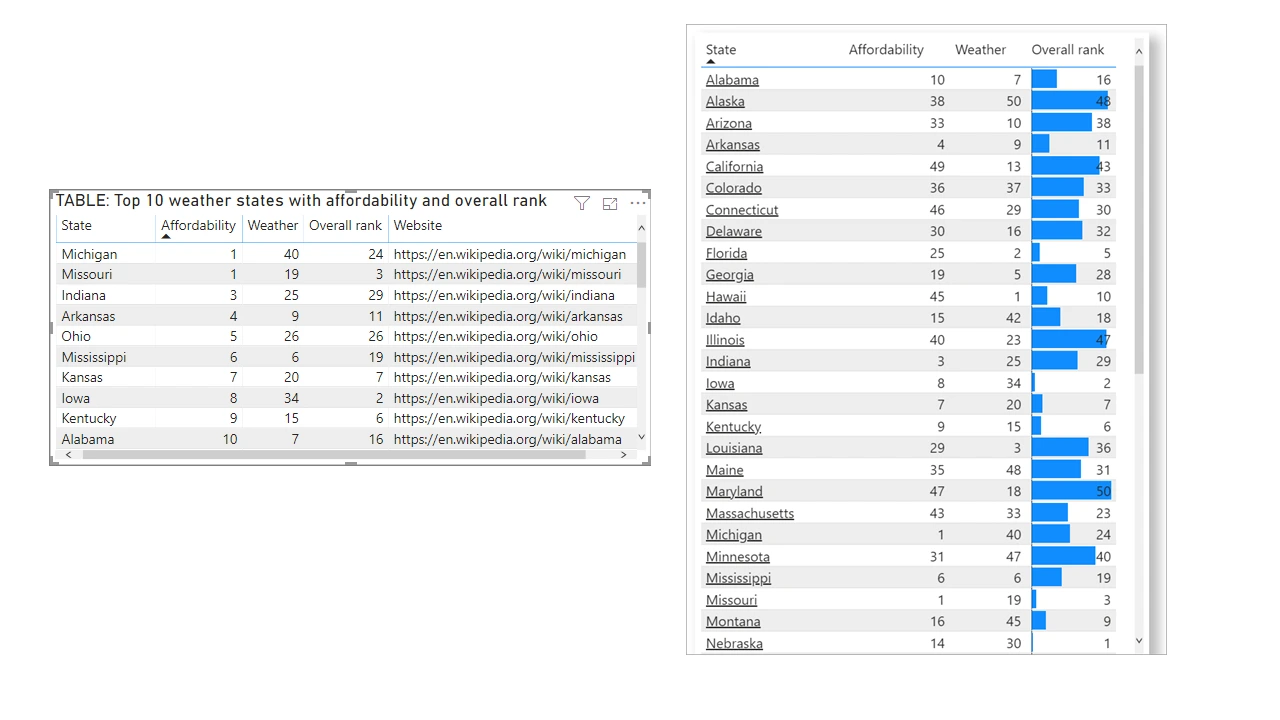Select Alaska's overall rank bar showing 48
Screen dimensions: 1280x720
tap(1070, 102)
